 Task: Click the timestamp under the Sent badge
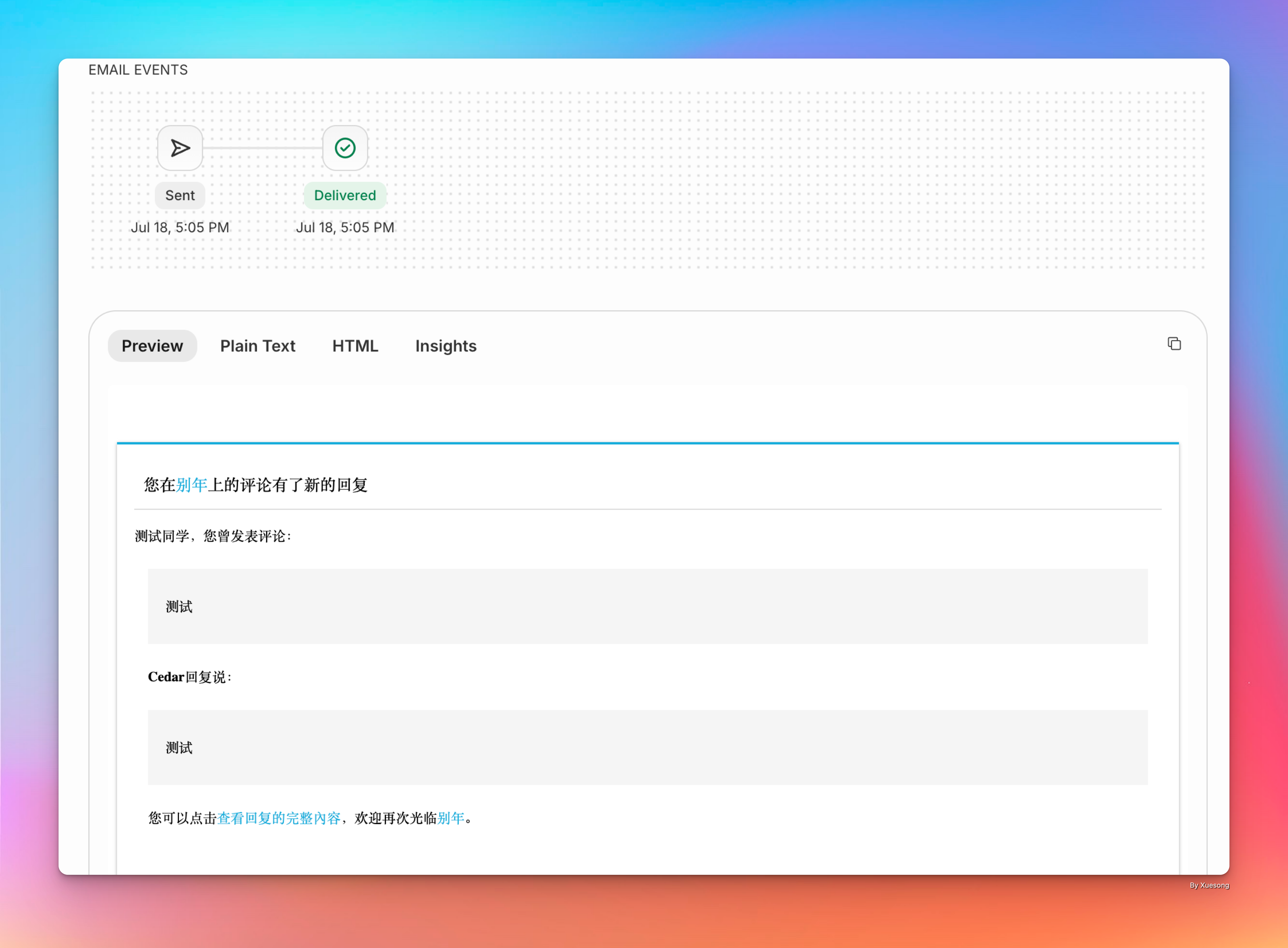coord(180,227)
